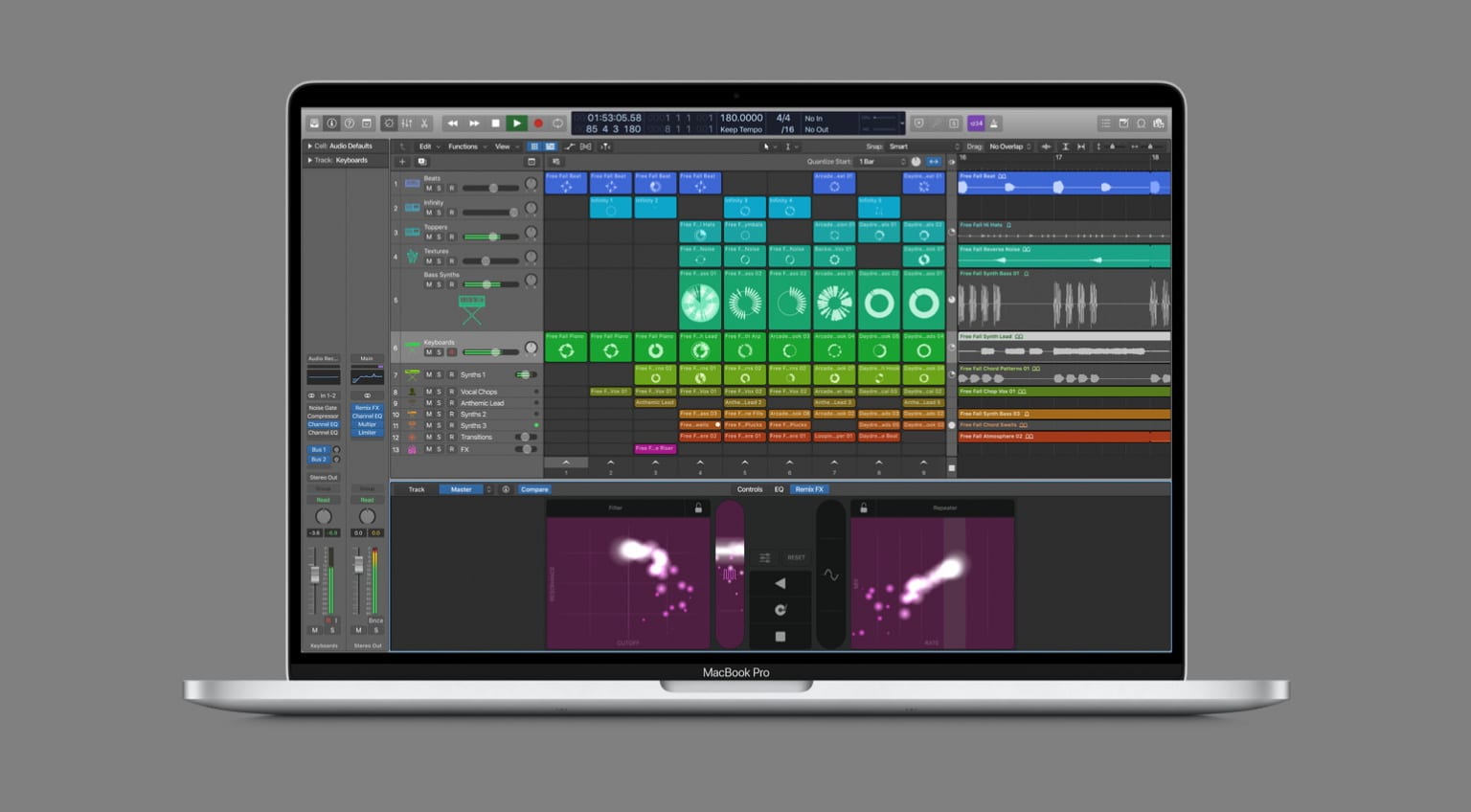
Task: Open the Quick Help icon
Action: coord(348,123)
